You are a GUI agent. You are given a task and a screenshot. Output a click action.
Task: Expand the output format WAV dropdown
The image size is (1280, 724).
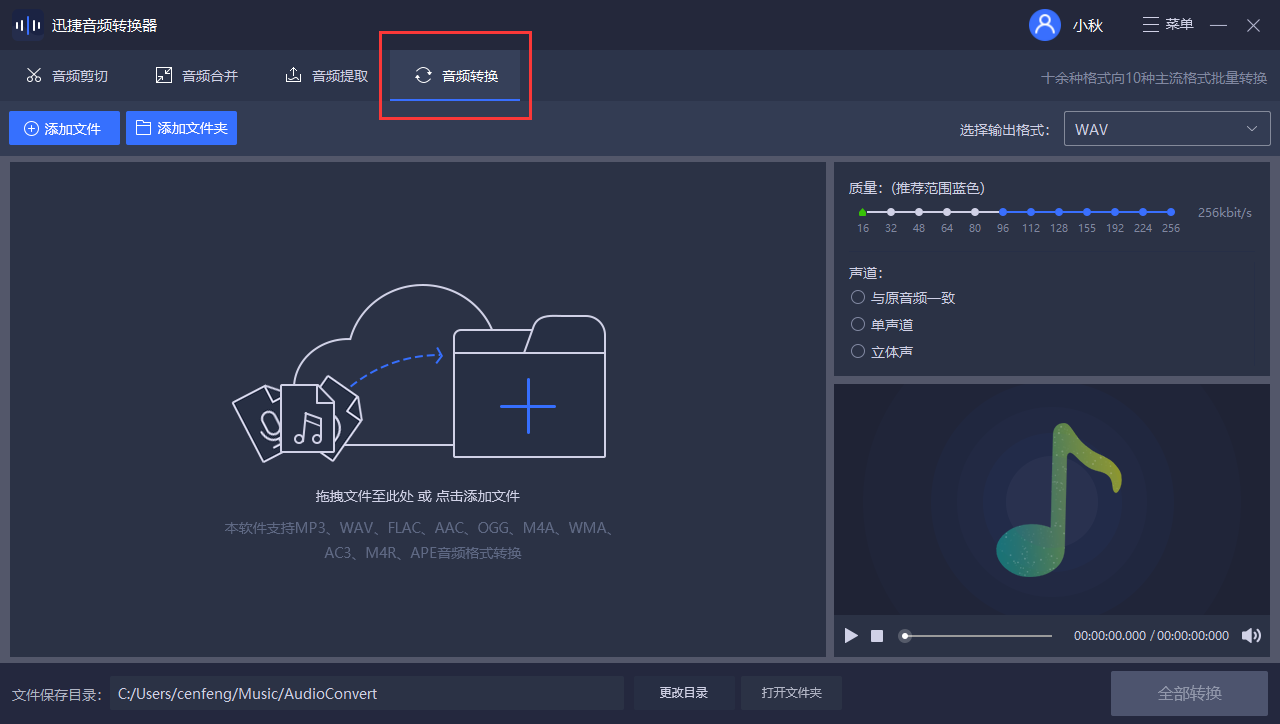point(1167,129)
